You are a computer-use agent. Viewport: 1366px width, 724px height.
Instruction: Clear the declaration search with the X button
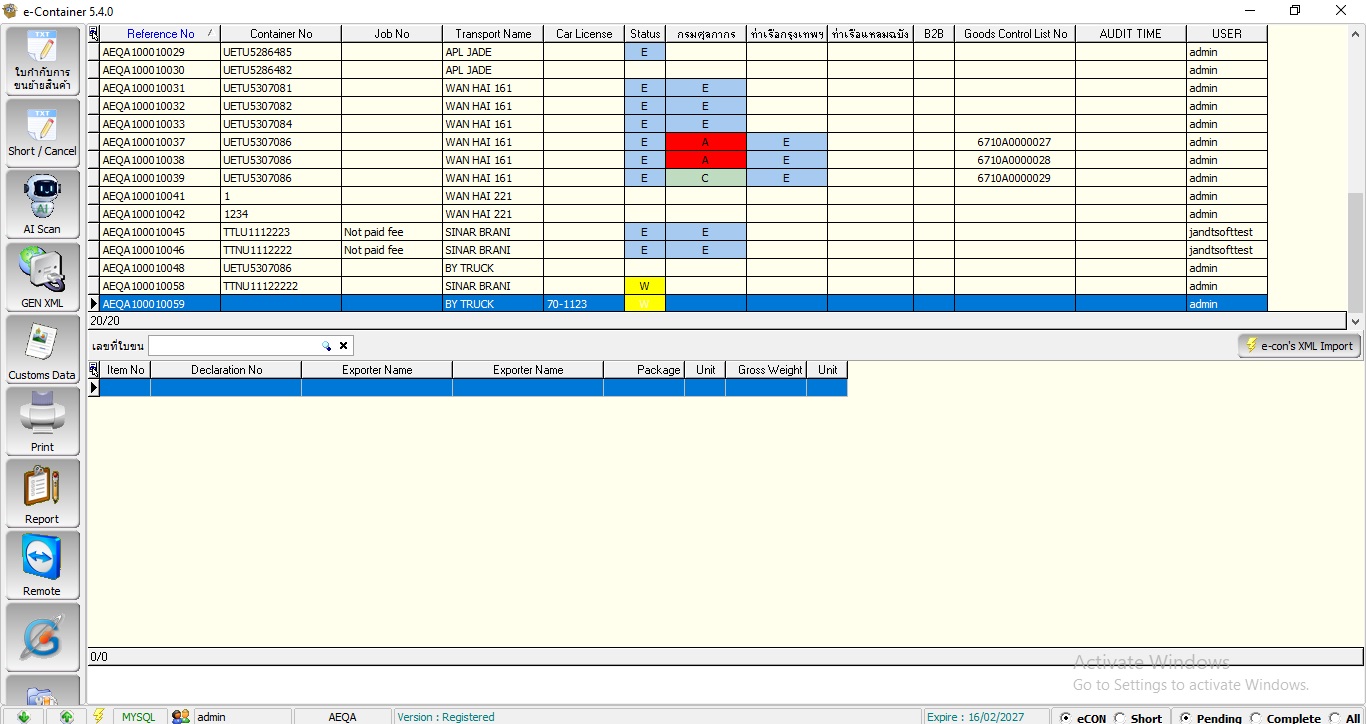[x=343, y=346]
